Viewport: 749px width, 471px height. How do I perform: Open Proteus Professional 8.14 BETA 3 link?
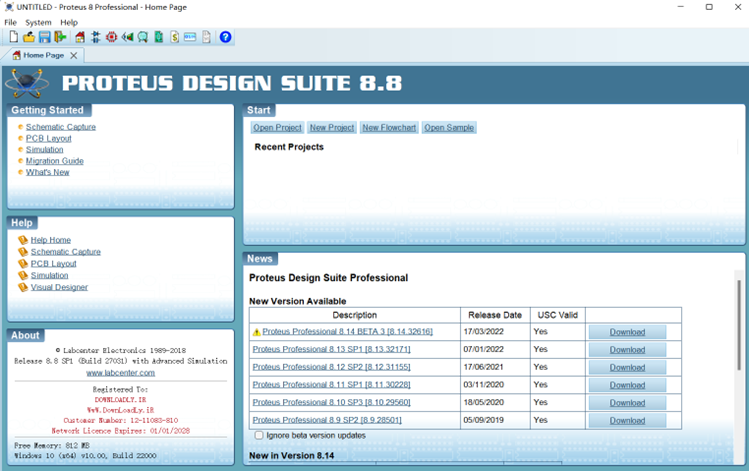tap(347, 332)
